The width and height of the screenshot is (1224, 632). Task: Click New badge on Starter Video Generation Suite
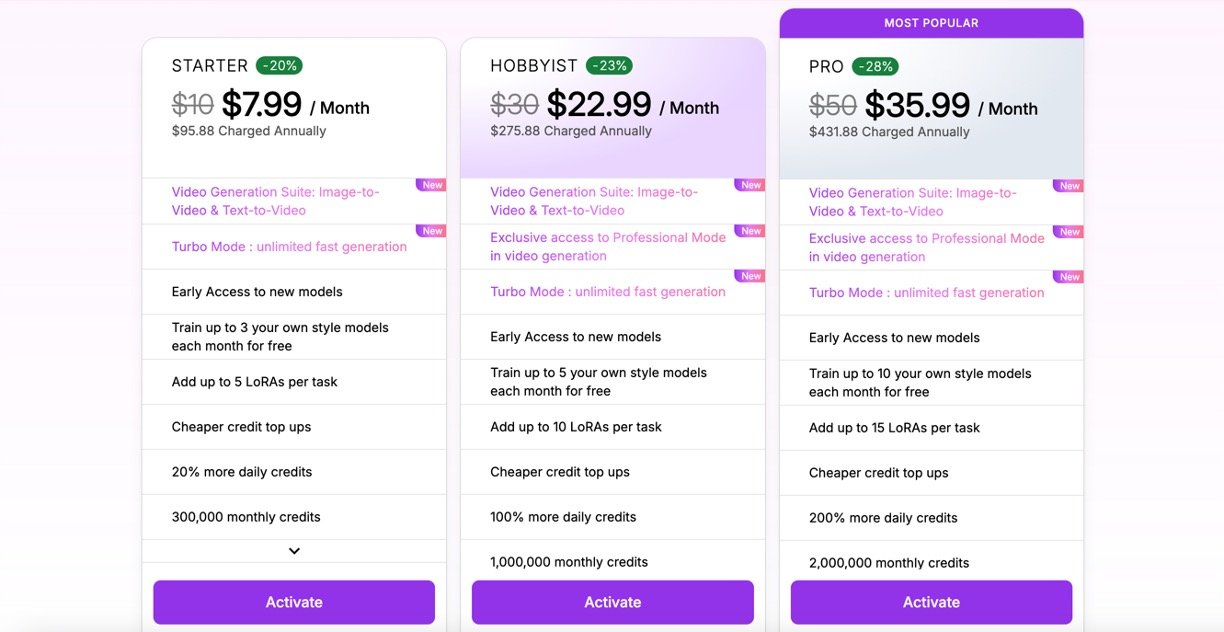[432, 185]
